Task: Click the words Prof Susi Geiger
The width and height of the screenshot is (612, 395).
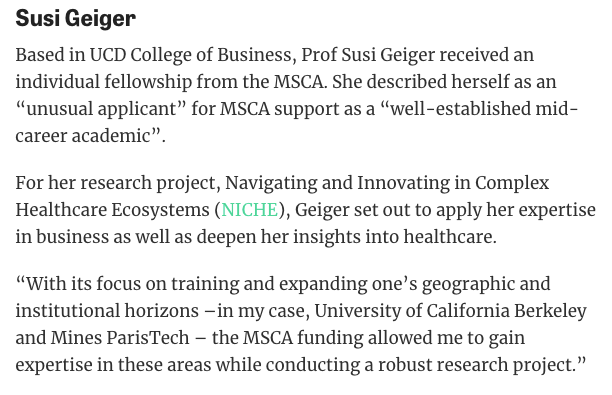Action: coord(368,55)
